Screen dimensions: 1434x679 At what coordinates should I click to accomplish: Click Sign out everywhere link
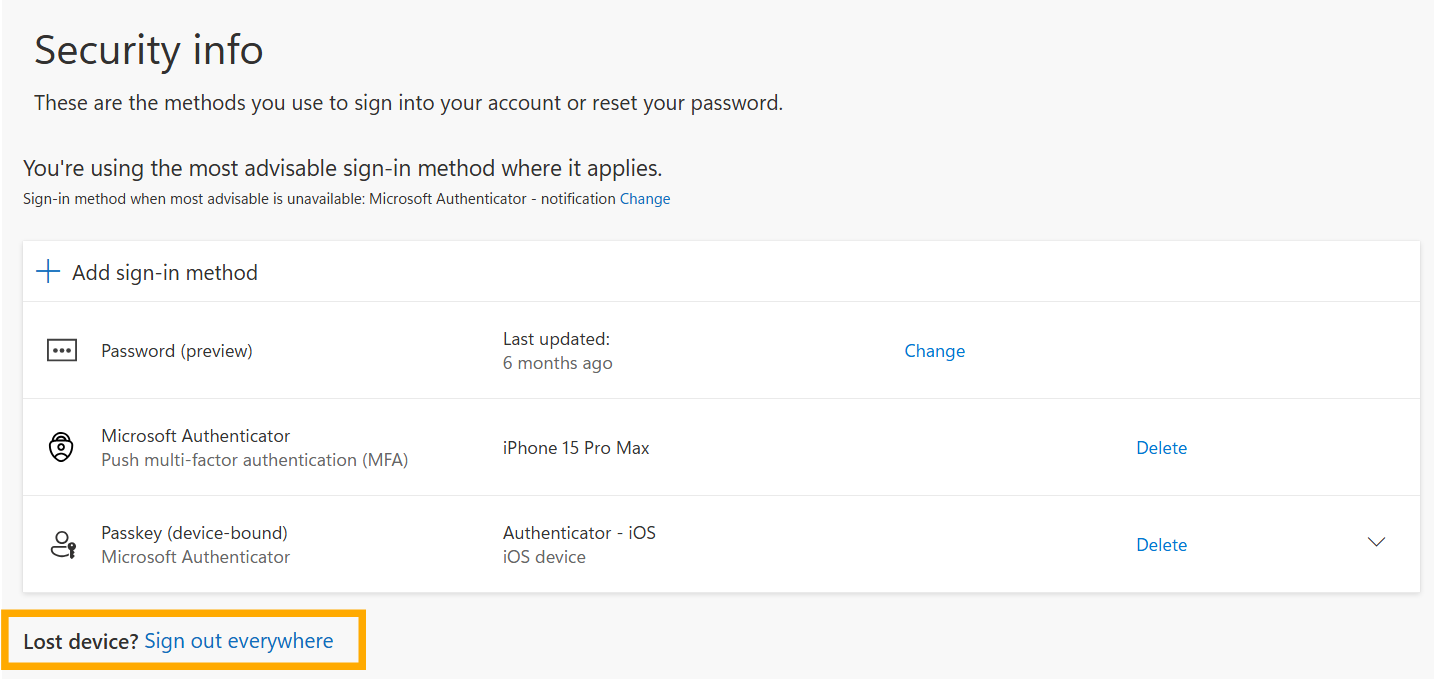pyautogui.click(x=239, y=641)
